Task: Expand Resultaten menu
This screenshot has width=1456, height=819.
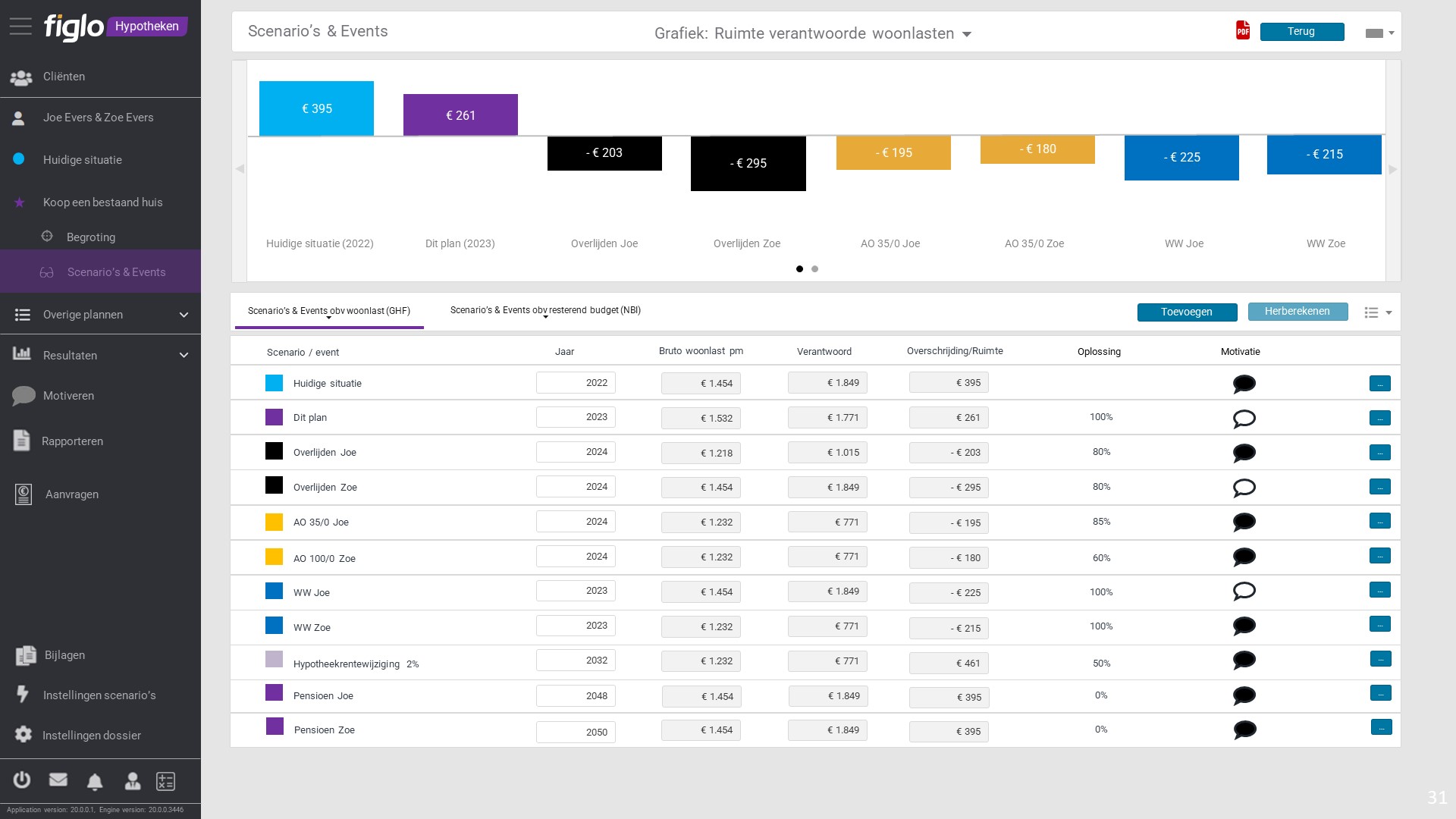Action: tap(184, 355)
